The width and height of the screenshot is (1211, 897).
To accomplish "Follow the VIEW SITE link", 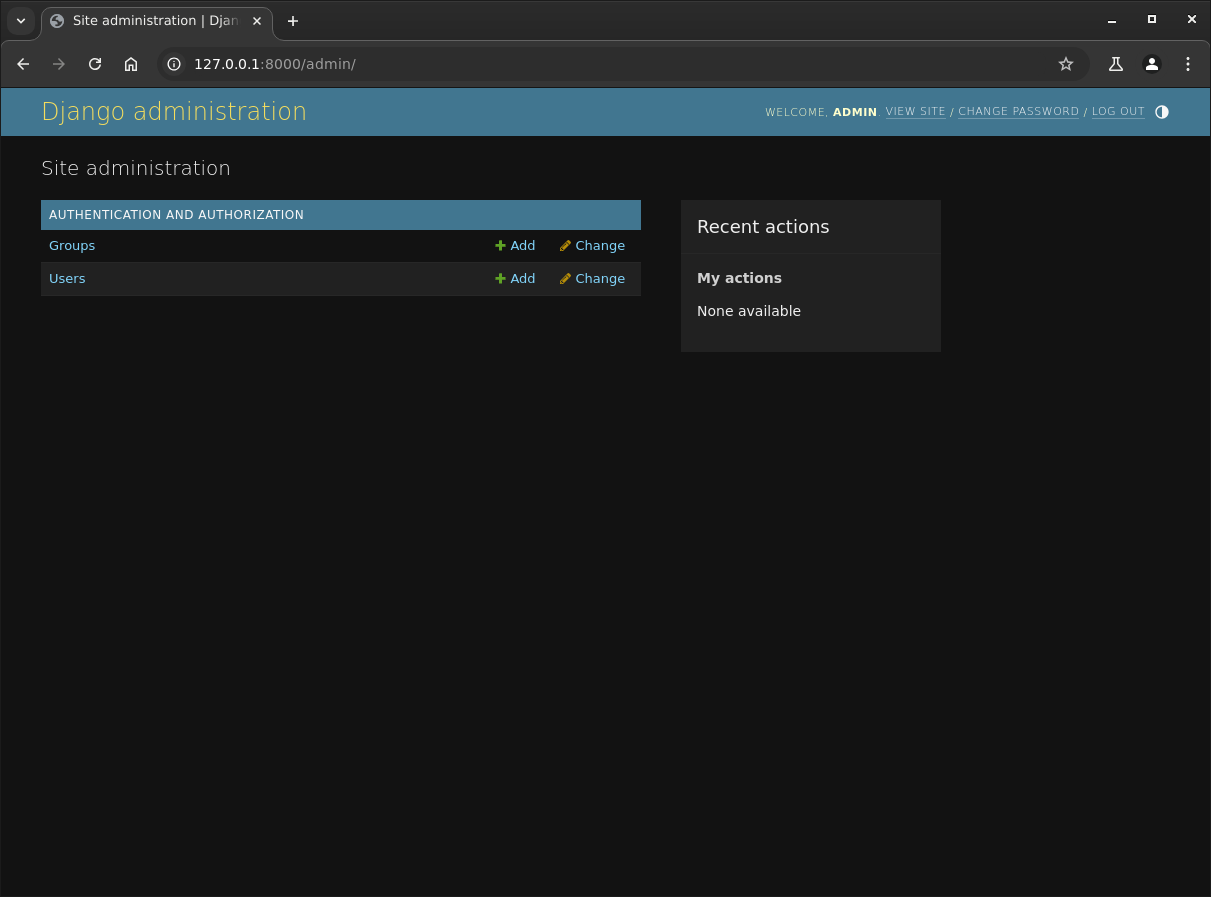I will [915, 112].
